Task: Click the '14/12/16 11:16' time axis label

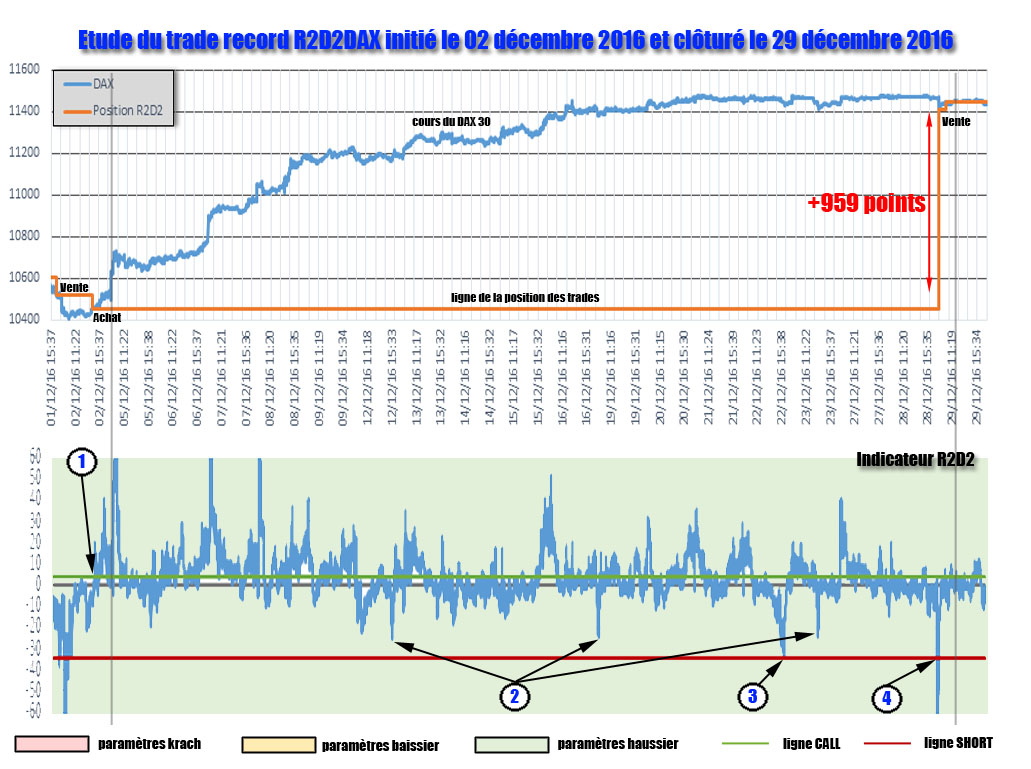Action: [x=465, y=378]
